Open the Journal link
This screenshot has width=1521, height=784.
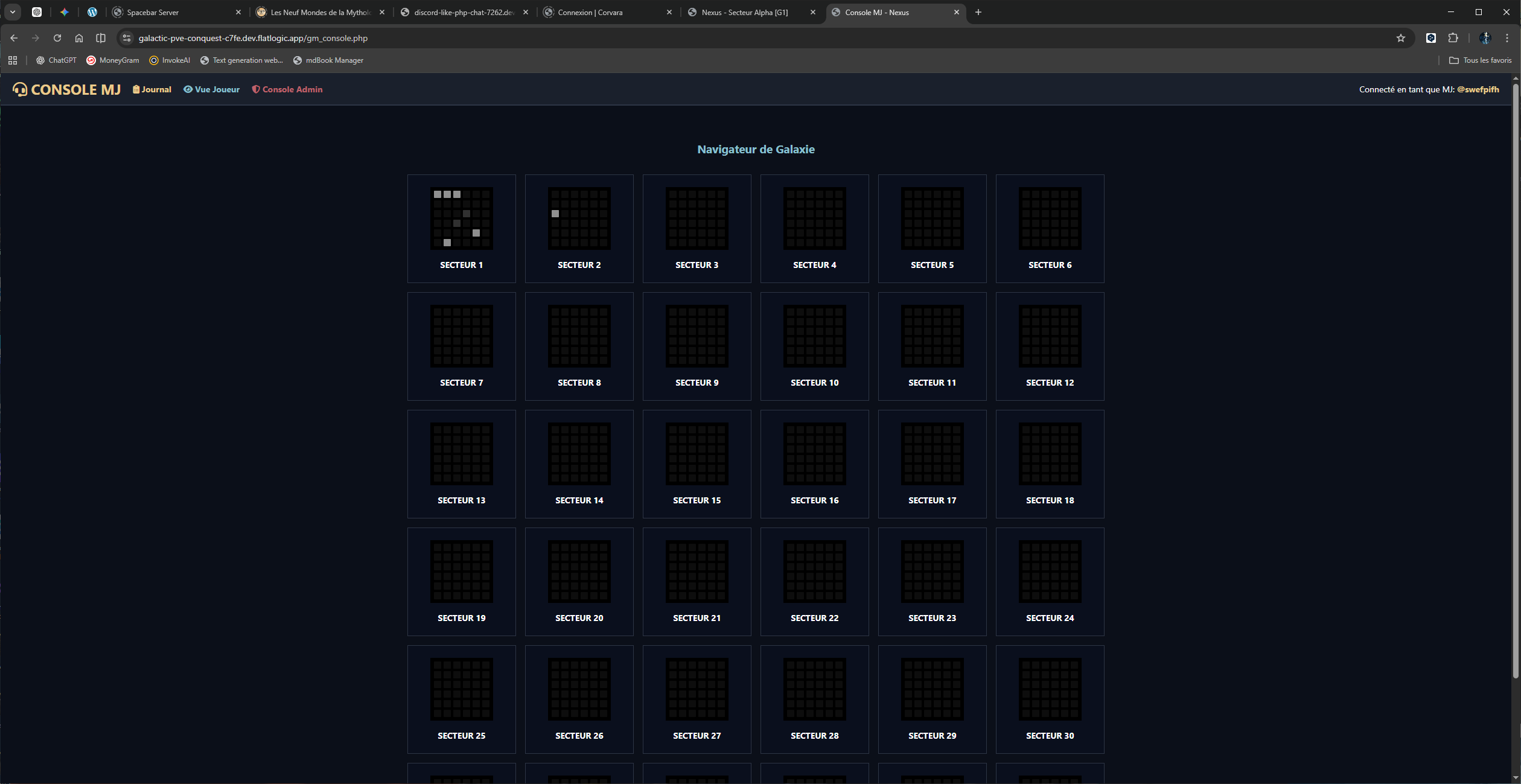coord(152,89)
